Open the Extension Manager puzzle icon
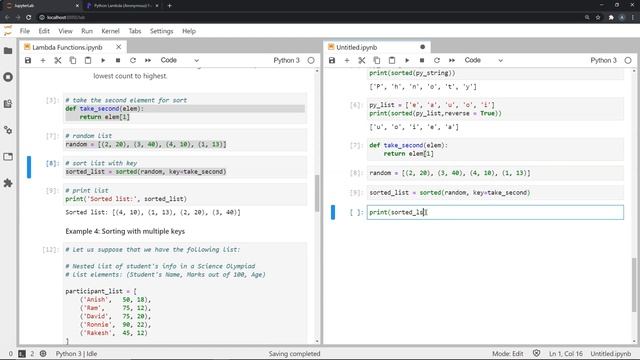The width and height of the screenshot is (640, 360). coord(8,183)
